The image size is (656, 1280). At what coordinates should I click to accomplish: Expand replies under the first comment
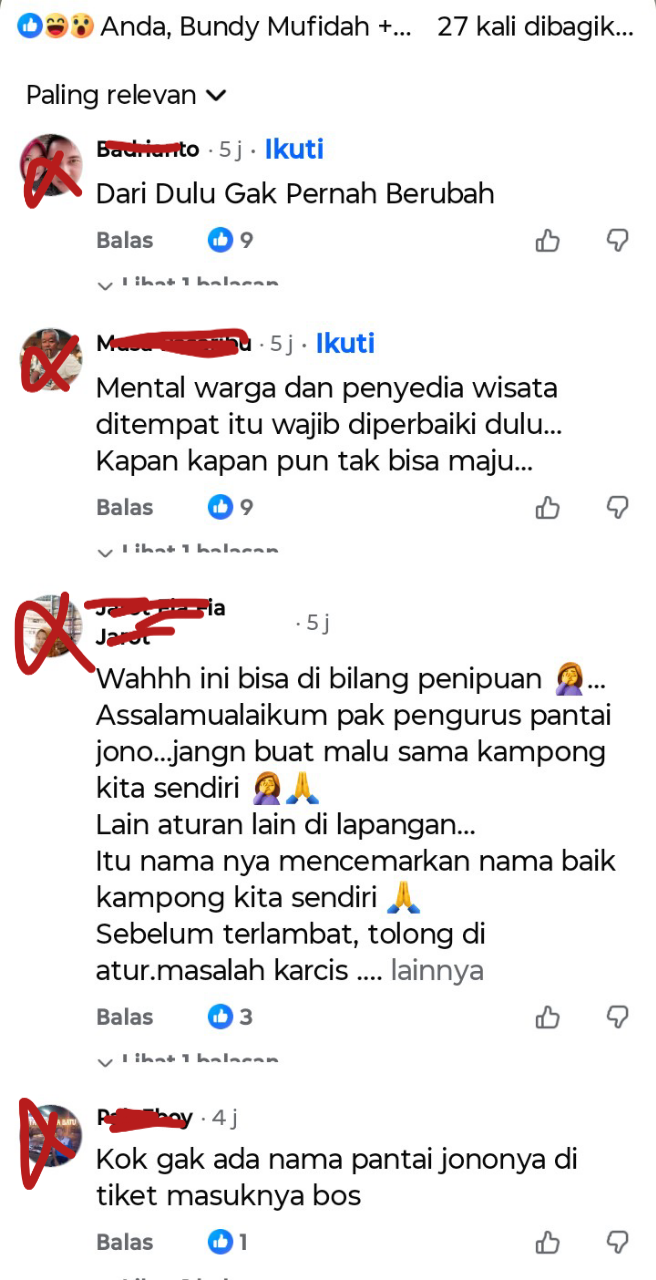[x=187, y=283]
